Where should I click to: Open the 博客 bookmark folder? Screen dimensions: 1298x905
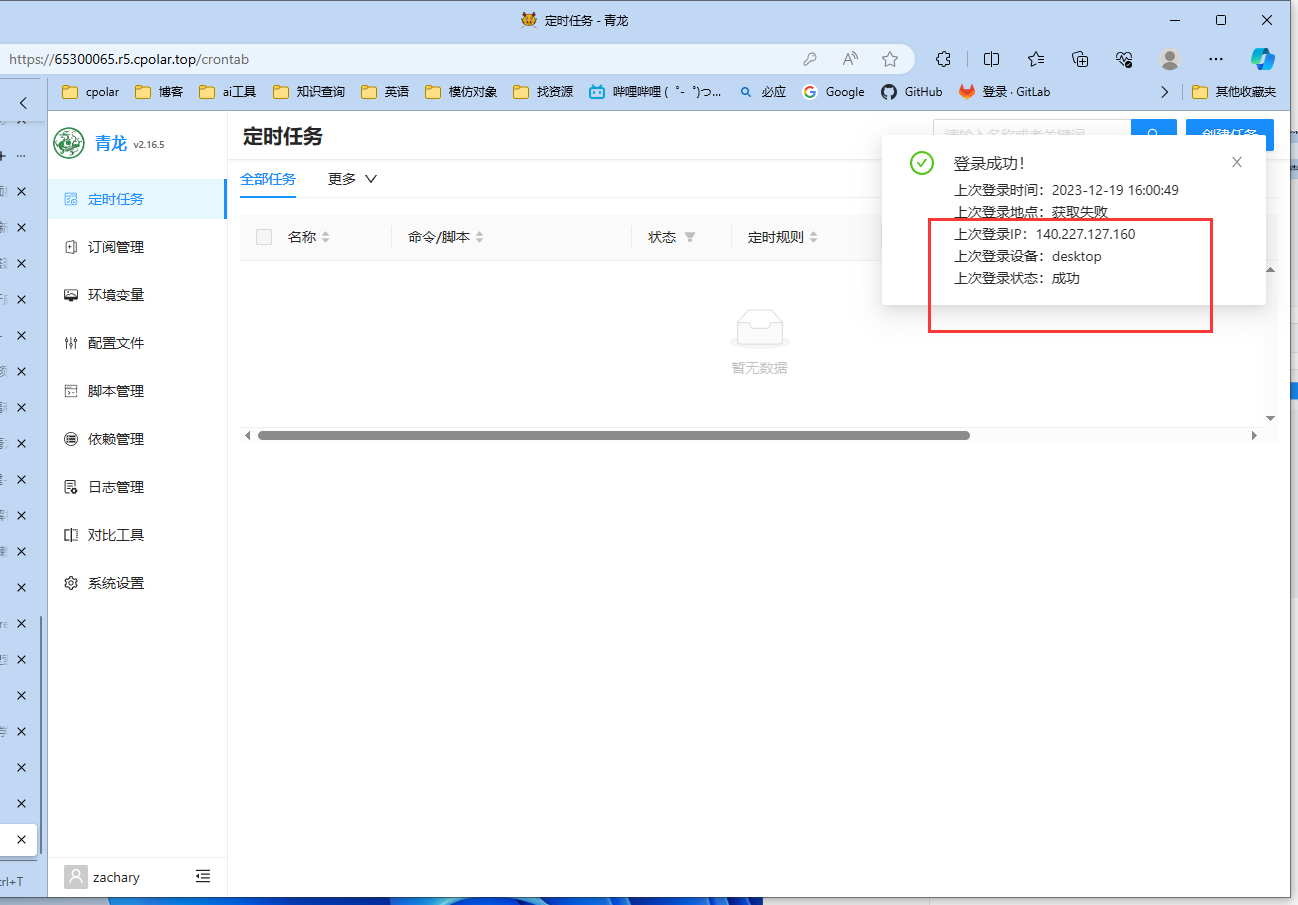[159, 92]
